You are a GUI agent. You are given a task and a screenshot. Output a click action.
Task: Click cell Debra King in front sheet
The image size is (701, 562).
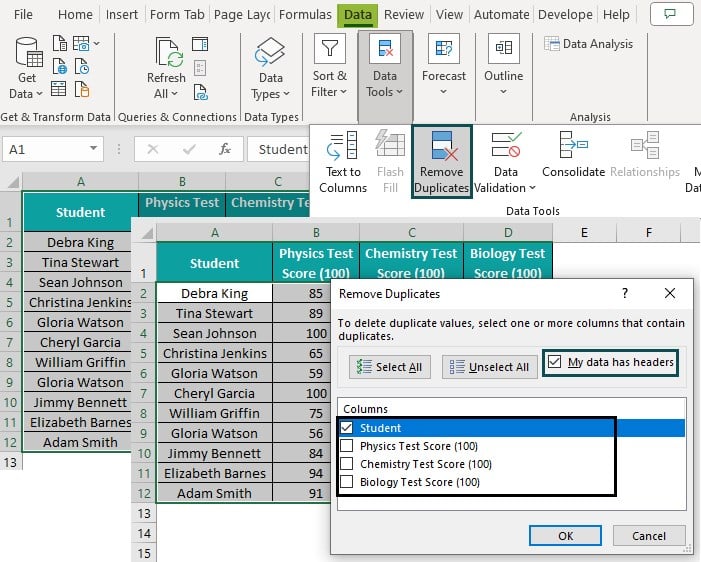pos(215,293)
